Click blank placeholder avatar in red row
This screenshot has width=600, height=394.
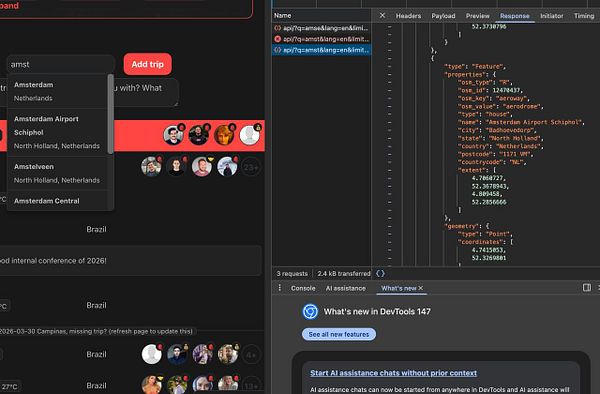point(249,135)
